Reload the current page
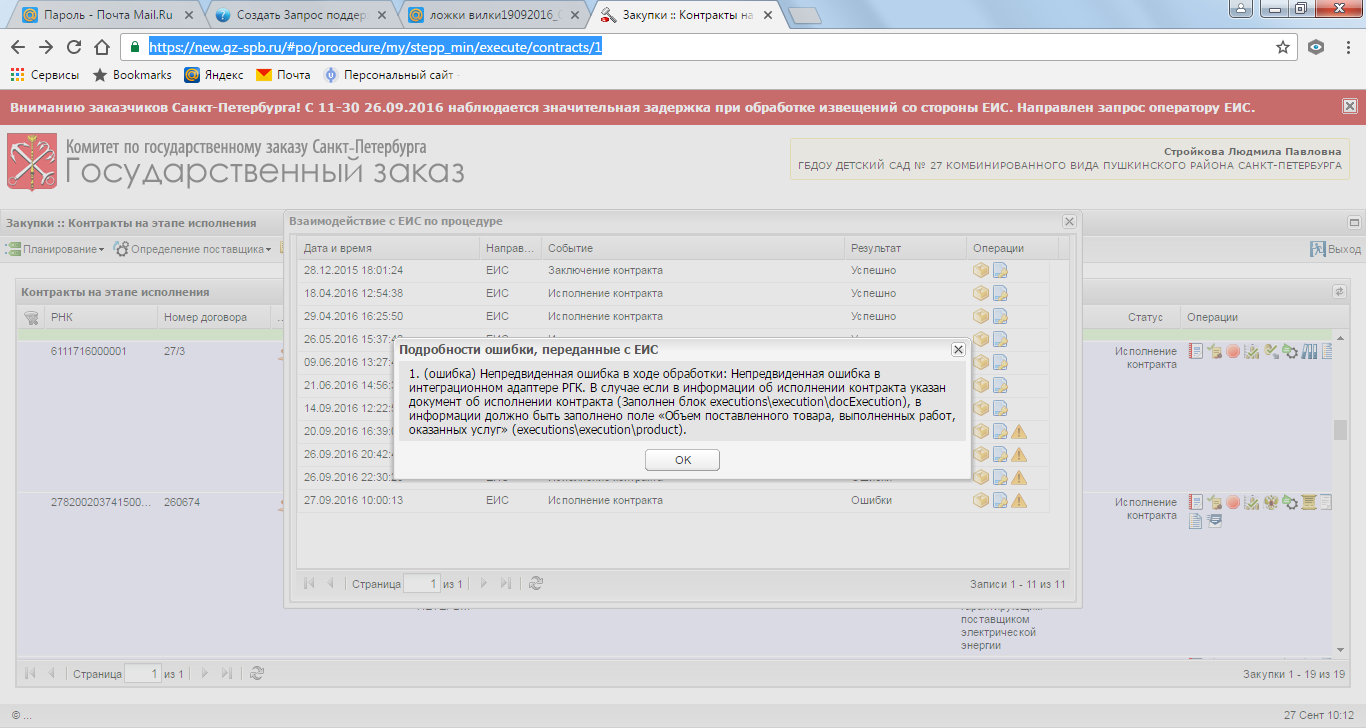Screen dimensions: 1366x728 [x=74, y=47]
